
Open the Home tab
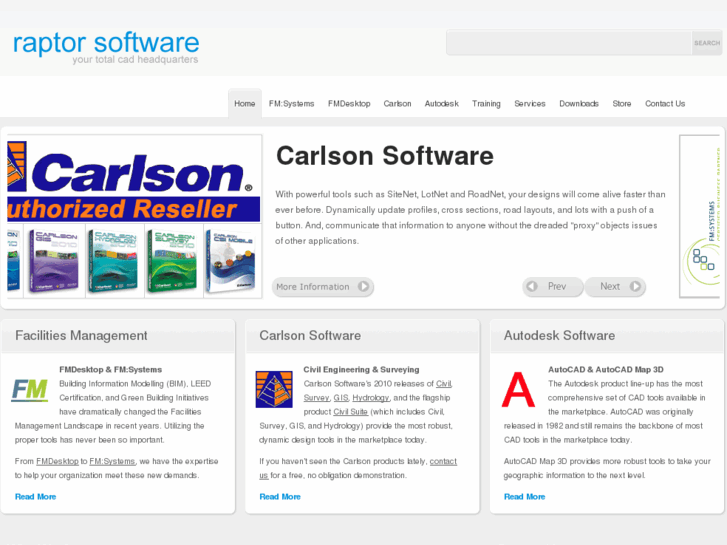(245, 103)
